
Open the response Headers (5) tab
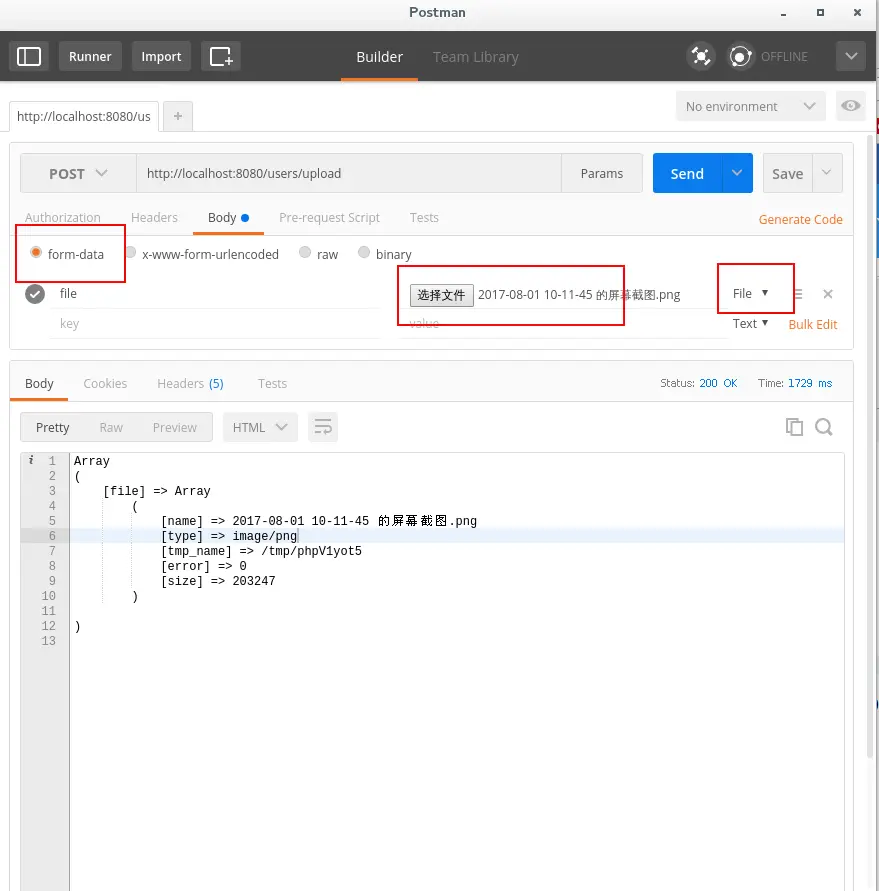click(x=190, y=384)
